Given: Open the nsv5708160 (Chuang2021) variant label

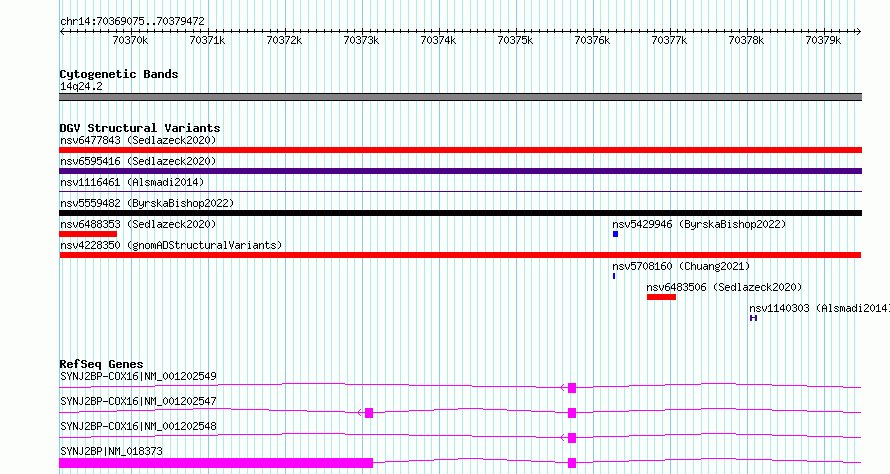Looking at the screenshot, I should tap(681, 266).
